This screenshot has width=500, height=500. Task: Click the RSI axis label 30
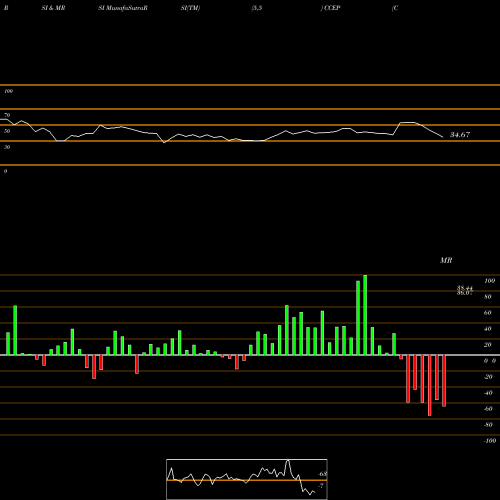7,147
